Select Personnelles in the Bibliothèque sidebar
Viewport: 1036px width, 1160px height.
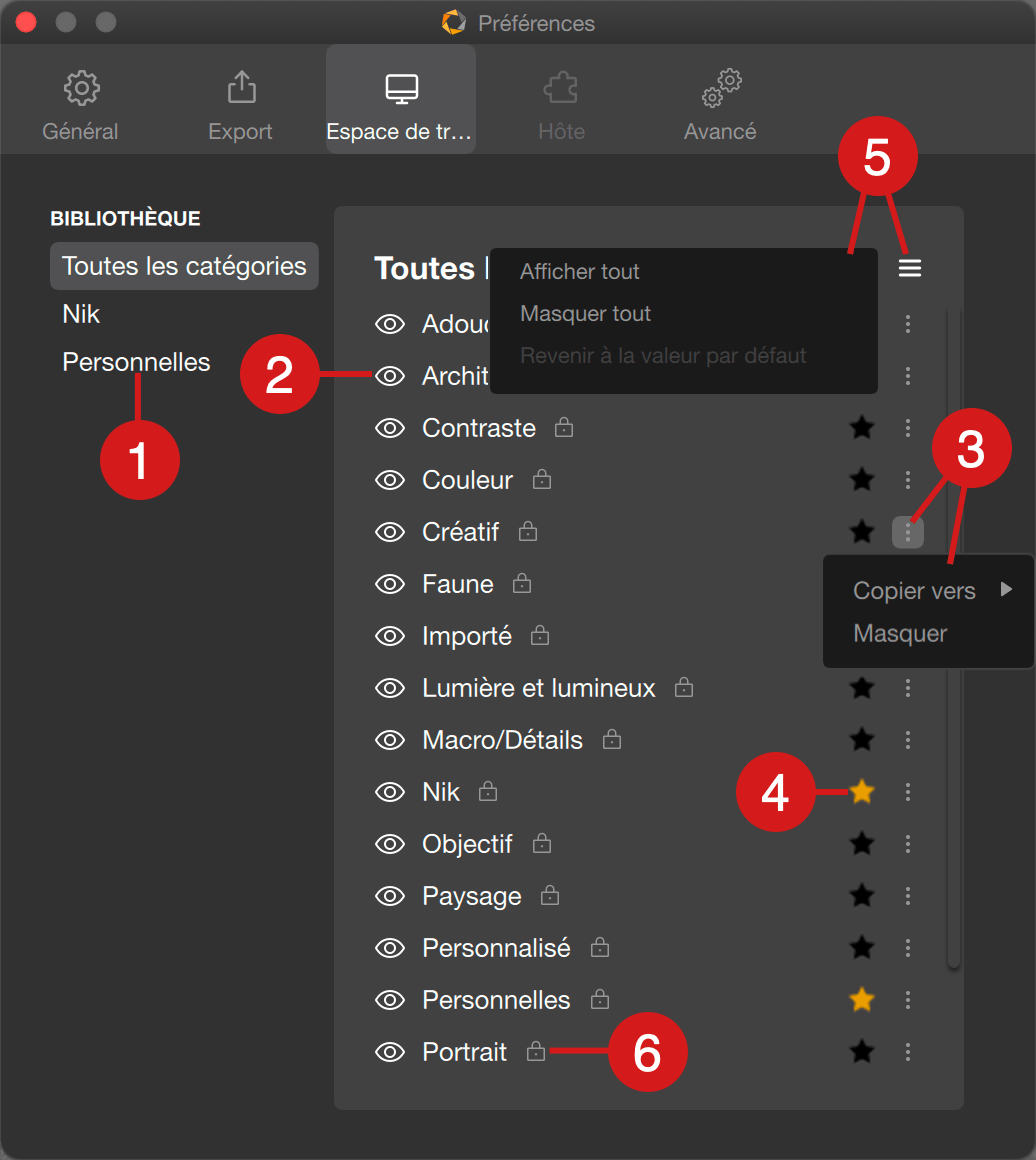tap(136, 362)
